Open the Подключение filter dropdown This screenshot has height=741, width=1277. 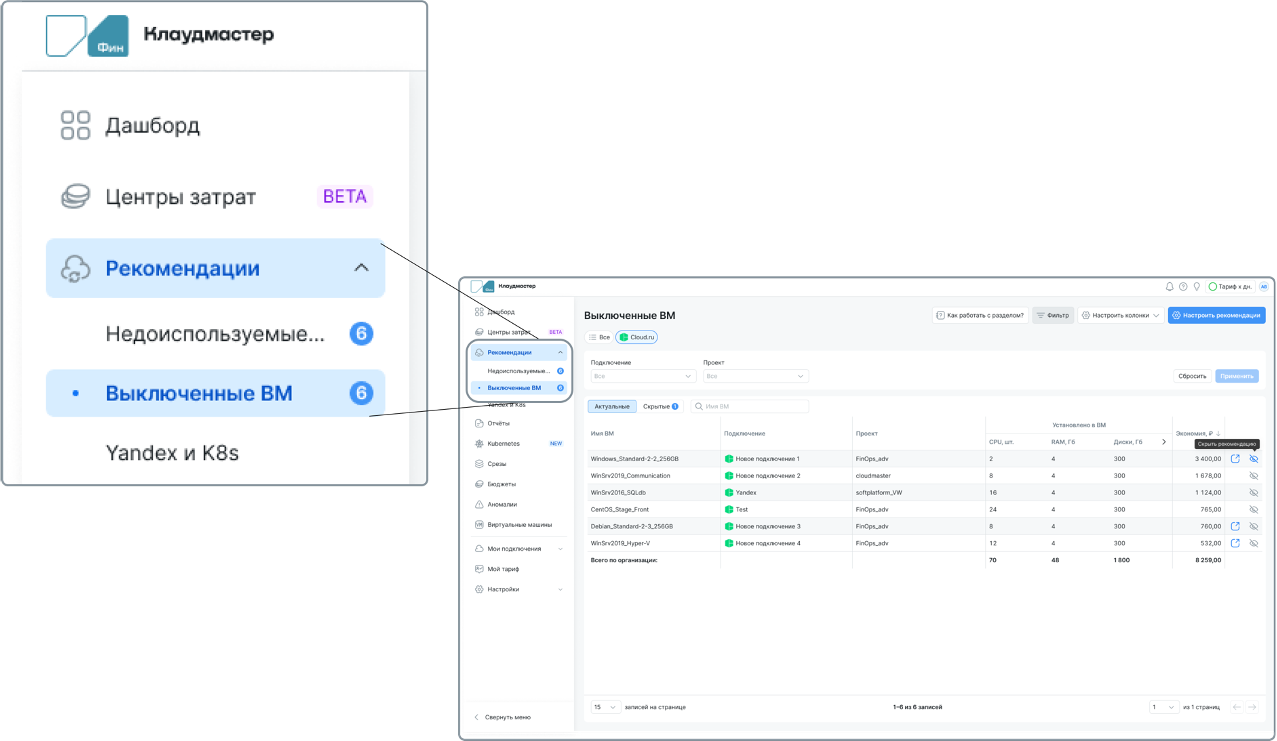(x=643, y=376)
